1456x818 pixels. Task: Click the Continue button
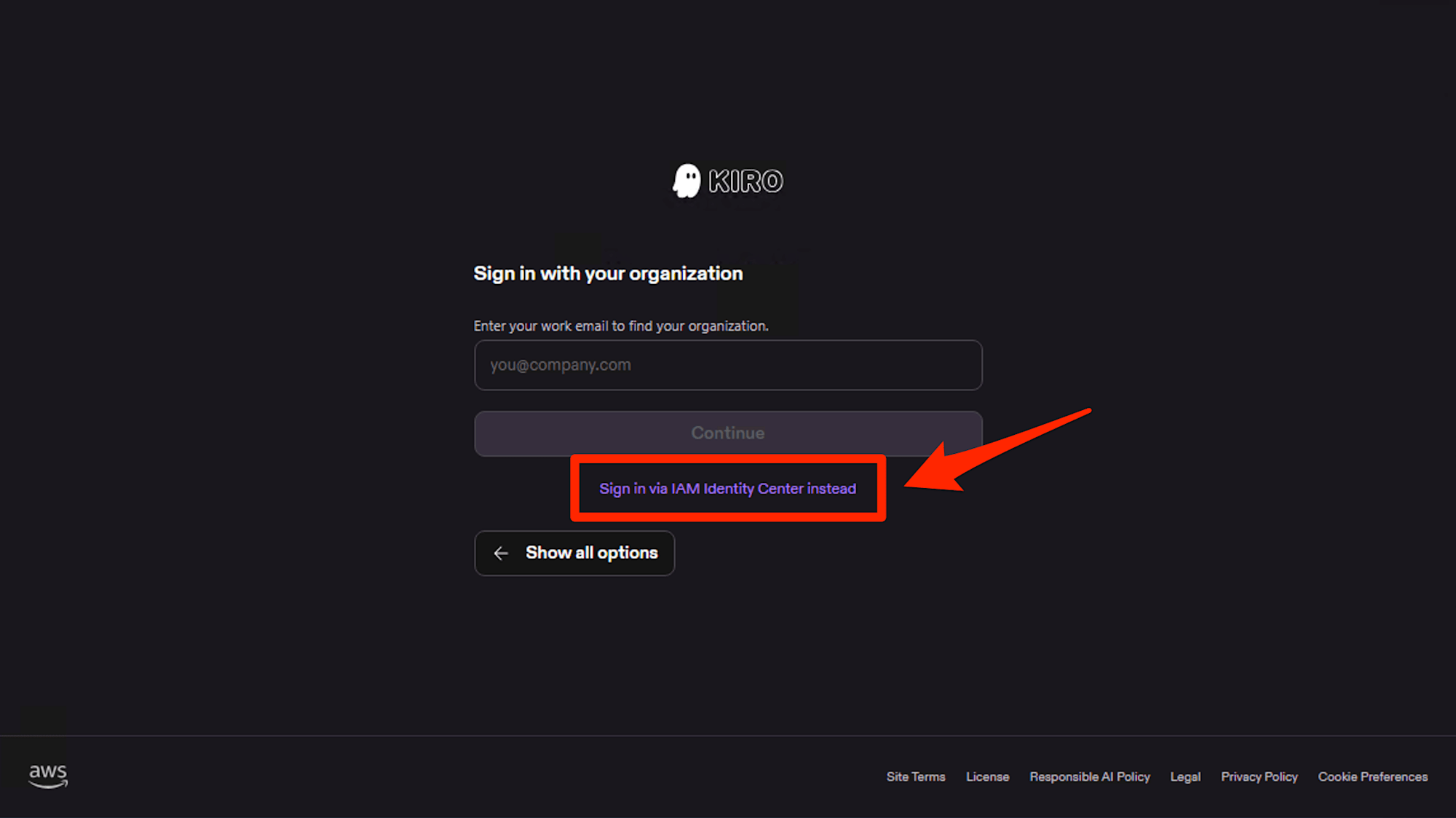tap(728, 433)
